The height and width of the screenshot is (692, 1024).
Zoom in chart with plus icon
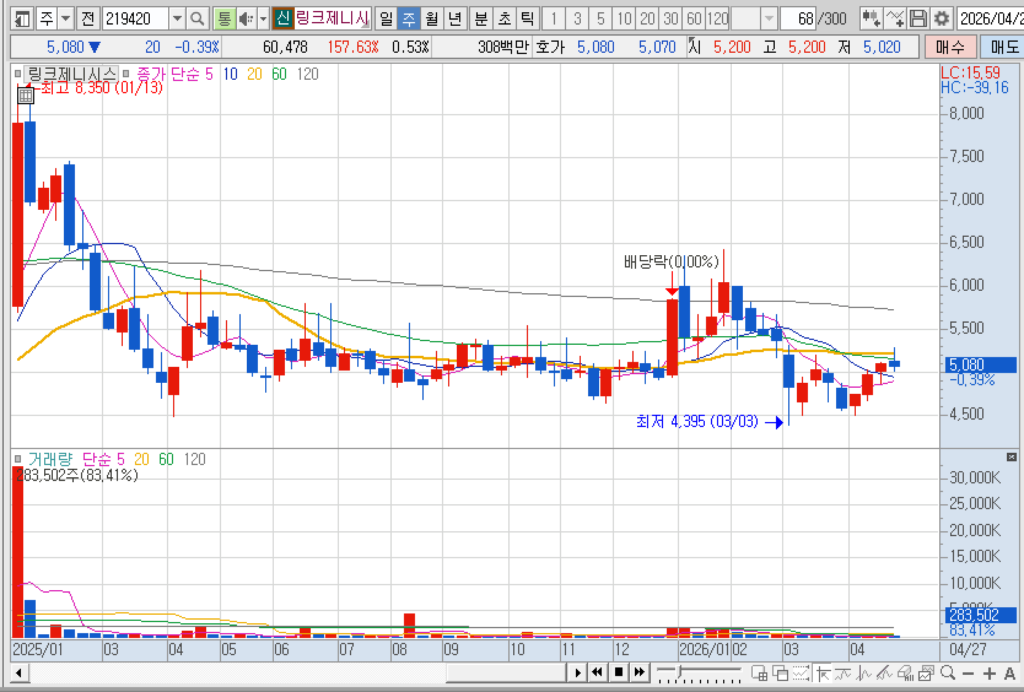tap(989, 673)
